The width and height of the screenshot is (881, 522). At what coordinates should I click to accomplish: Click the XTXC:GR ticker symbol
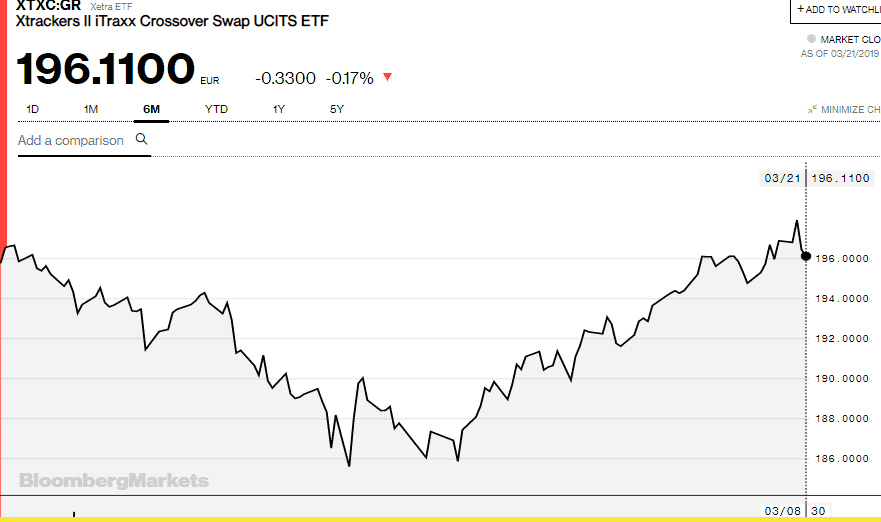click(48, 5)
